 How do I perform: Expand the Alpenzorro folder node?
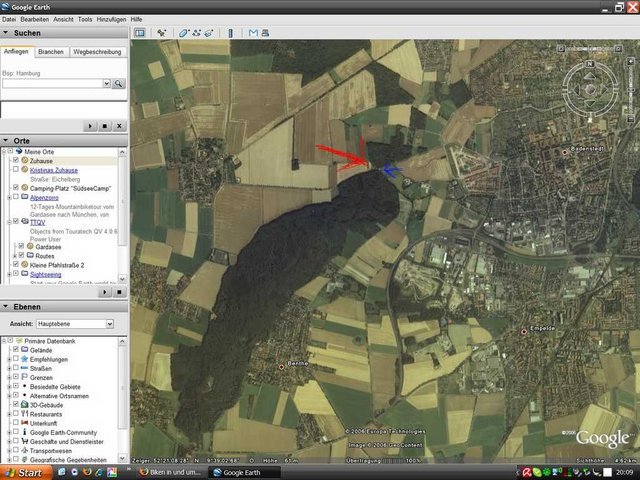click(9, 198)
